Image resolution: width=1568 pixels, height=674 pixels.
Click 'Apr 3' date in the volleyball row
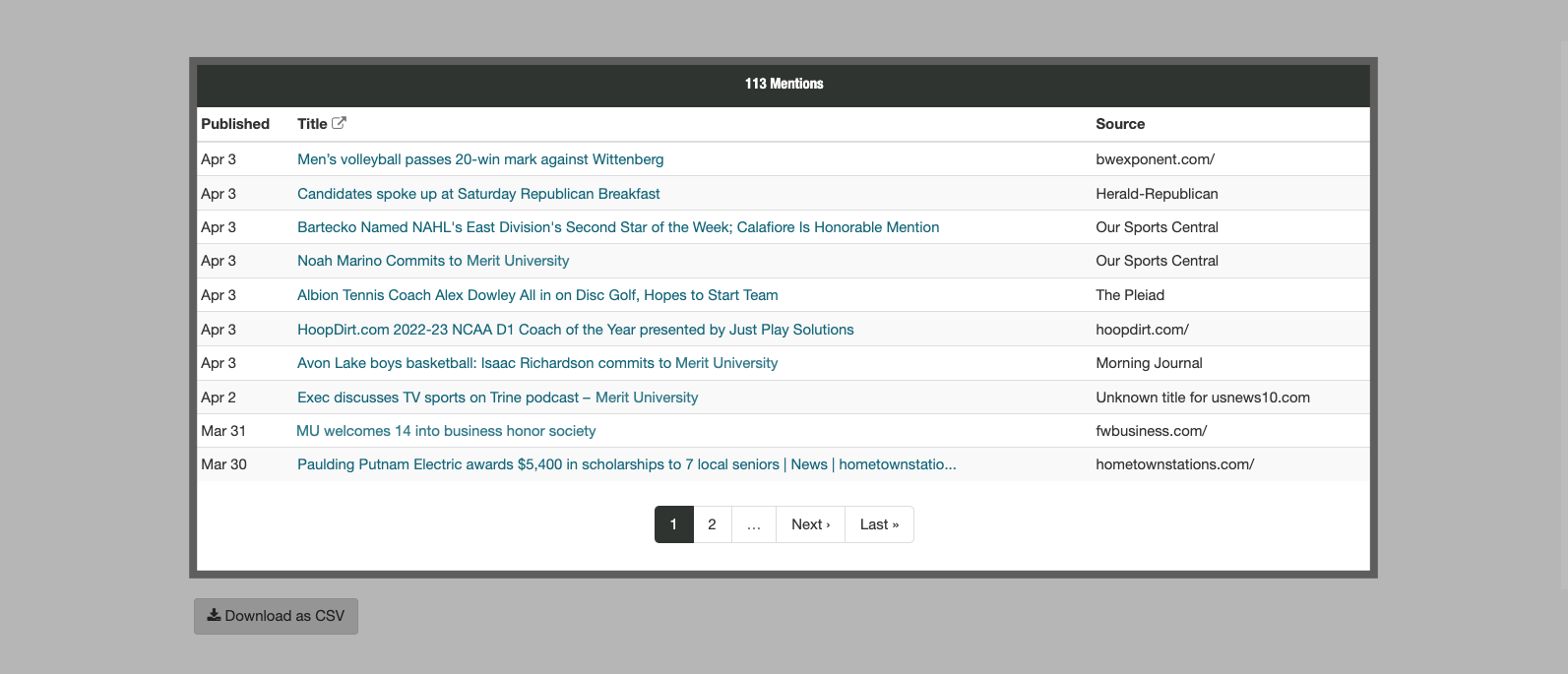coord(219,159)
